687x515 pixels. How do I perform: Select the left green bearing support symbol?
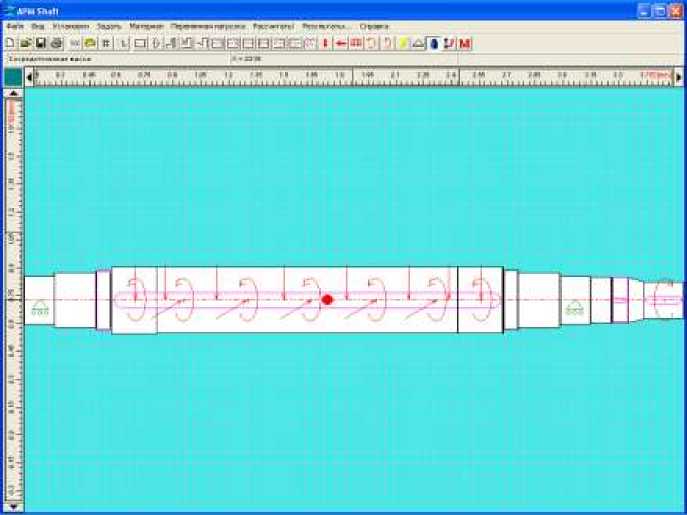(40, 308)
